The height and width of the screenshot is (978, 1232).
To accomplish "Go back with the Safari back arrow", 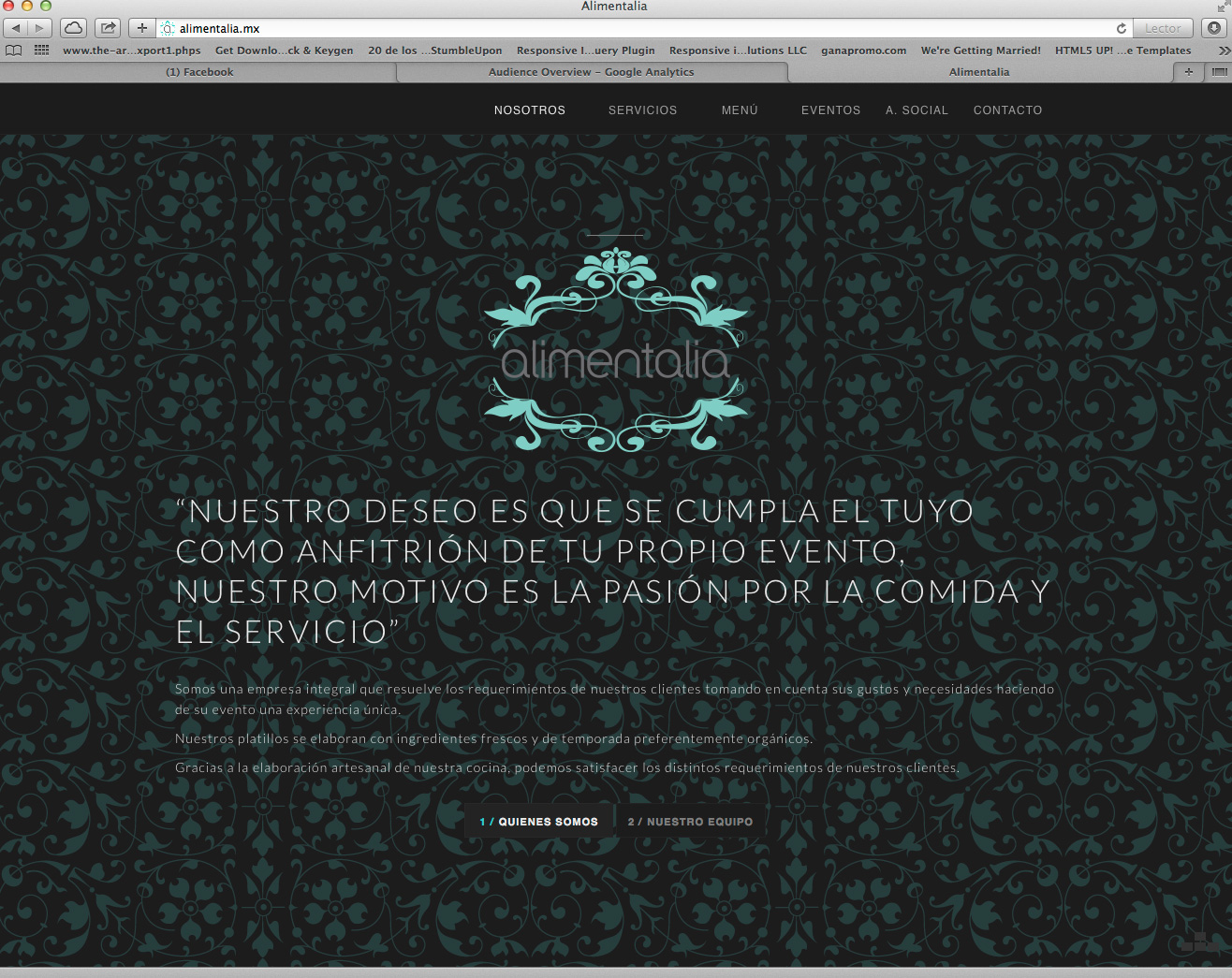I will (16, 28).
